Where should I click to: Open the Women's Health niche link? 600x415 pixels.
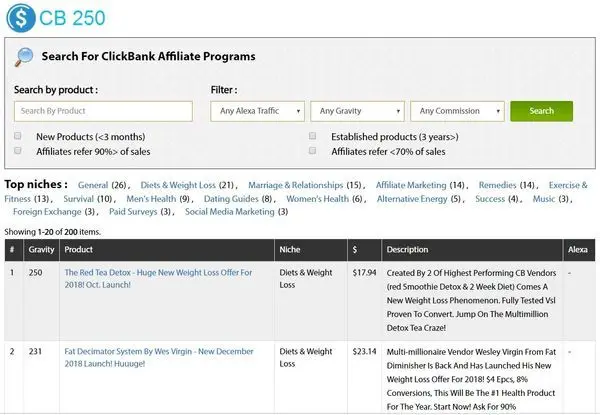(318, 199)
